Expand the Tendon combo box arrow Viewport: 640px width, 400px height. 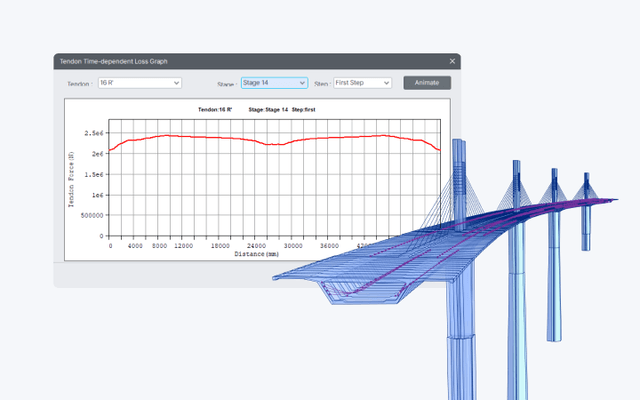[x=176, y=83]
